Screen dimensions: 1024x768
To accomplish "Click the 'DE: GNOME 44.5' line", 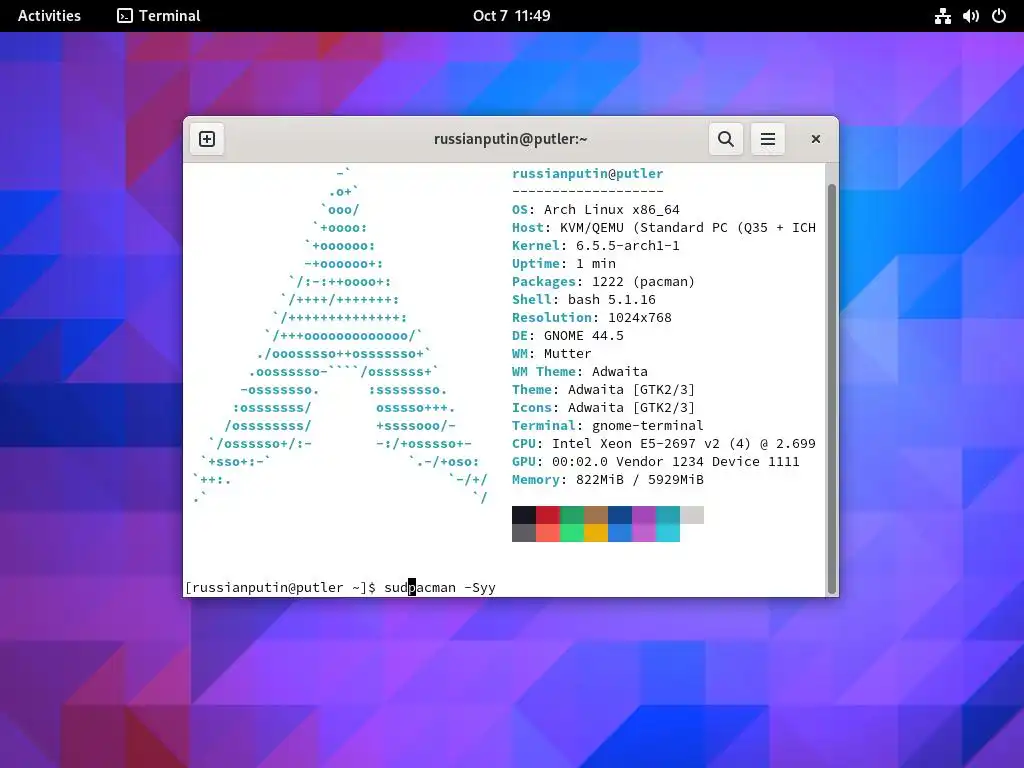I will click(x=568, y=336).
